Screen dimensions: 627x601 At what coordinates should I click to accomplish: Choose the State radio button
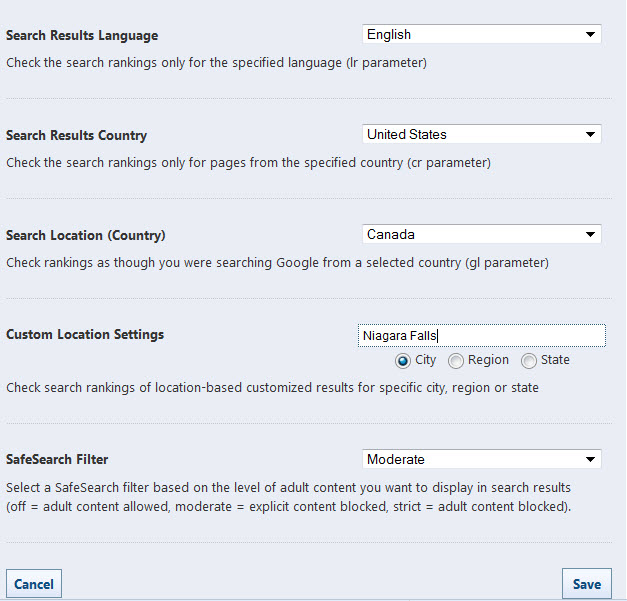click(x=529, y=361)
